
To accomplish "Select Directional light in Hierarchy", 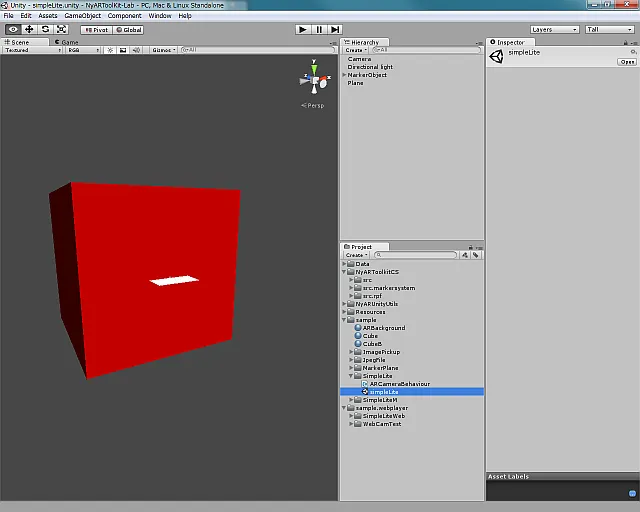I will 370,67.
